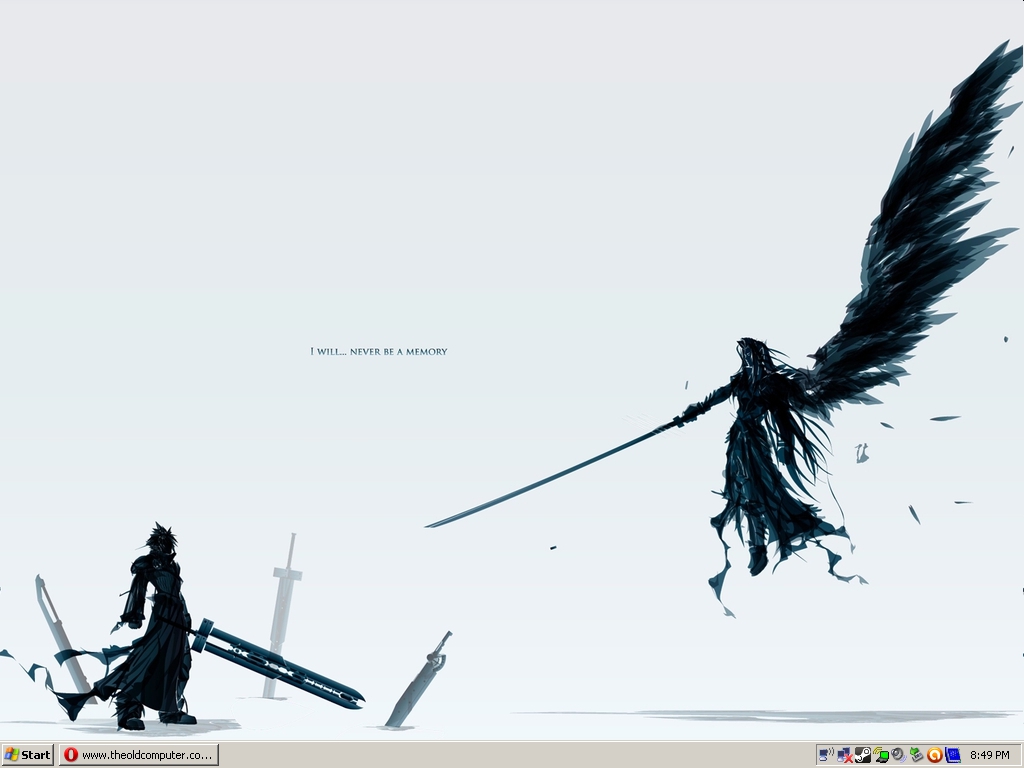Click the empty area of the taskbar

[500, 755]
